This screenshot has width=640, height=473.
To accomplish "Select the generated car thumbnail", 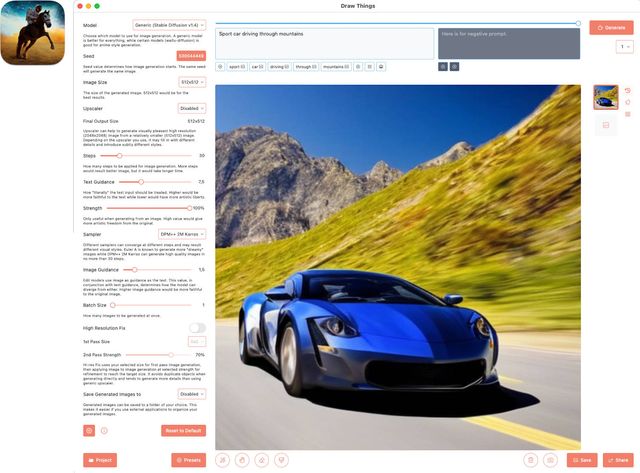I will (x=606, y=96).
